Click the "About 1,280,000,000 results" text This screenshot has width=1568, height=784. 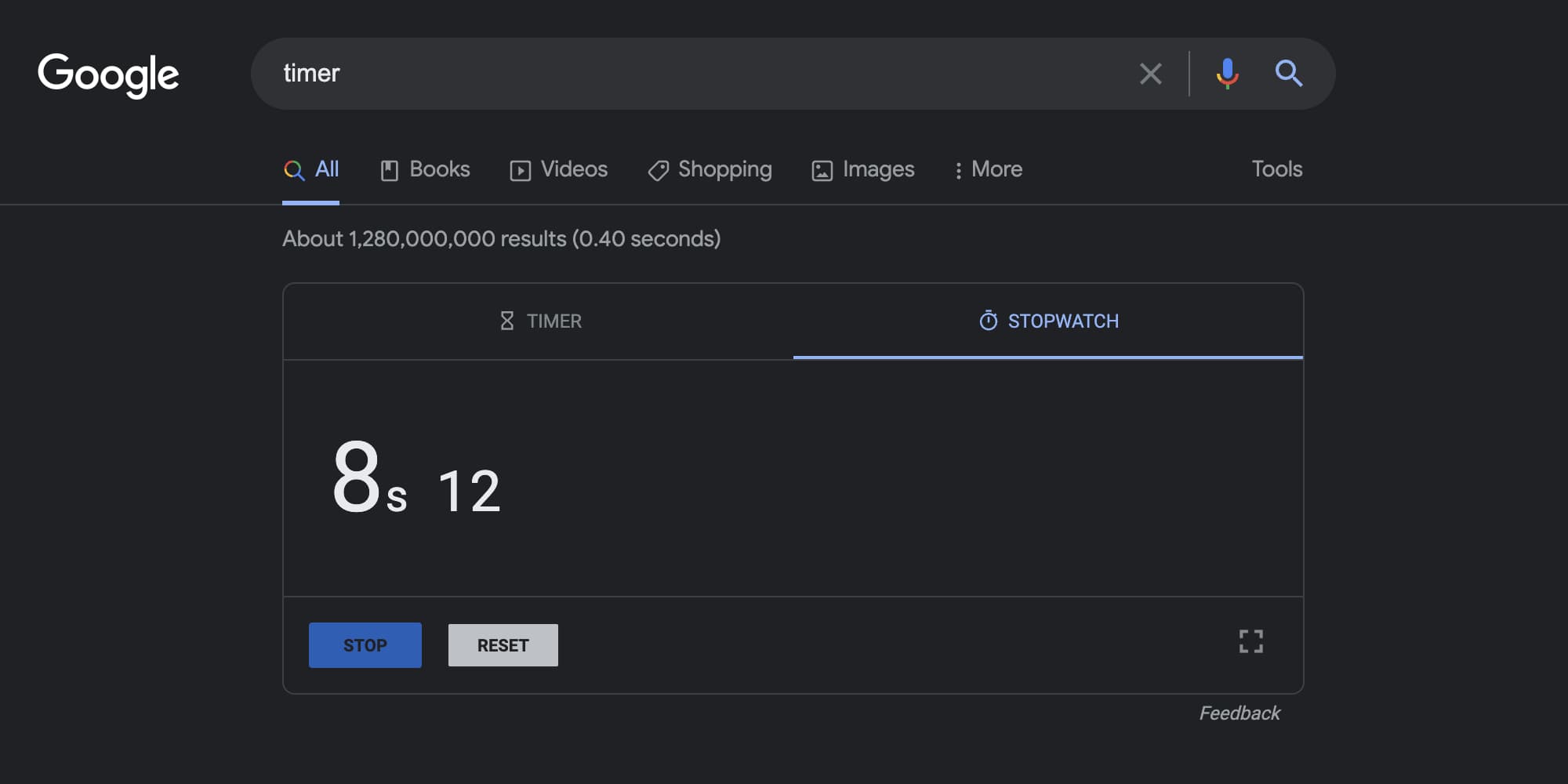click(x=501, y=239)
